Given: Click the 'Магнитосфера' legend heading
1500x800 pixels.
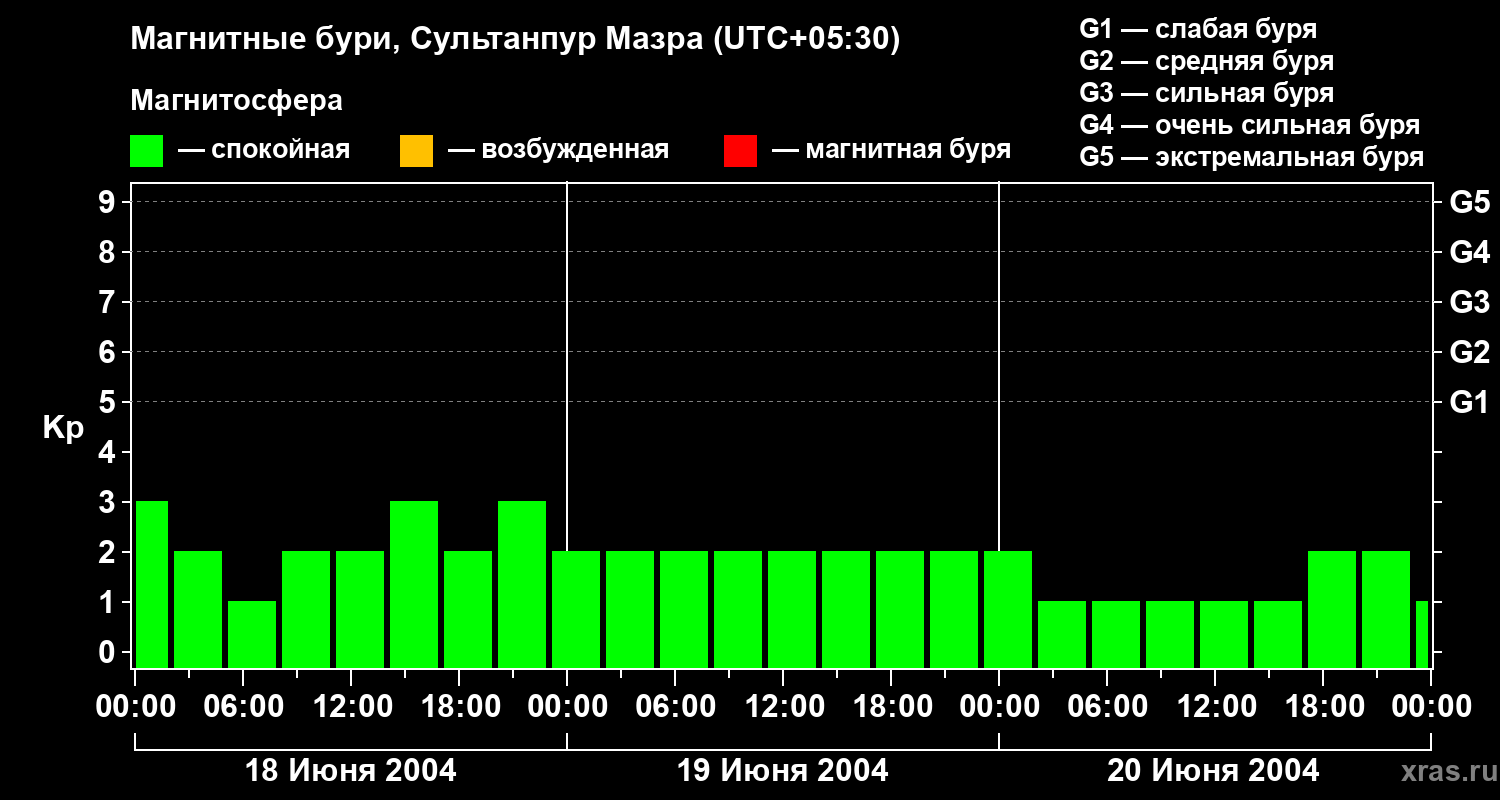Looking at the screenshot, I should click(x=236, y=101).
